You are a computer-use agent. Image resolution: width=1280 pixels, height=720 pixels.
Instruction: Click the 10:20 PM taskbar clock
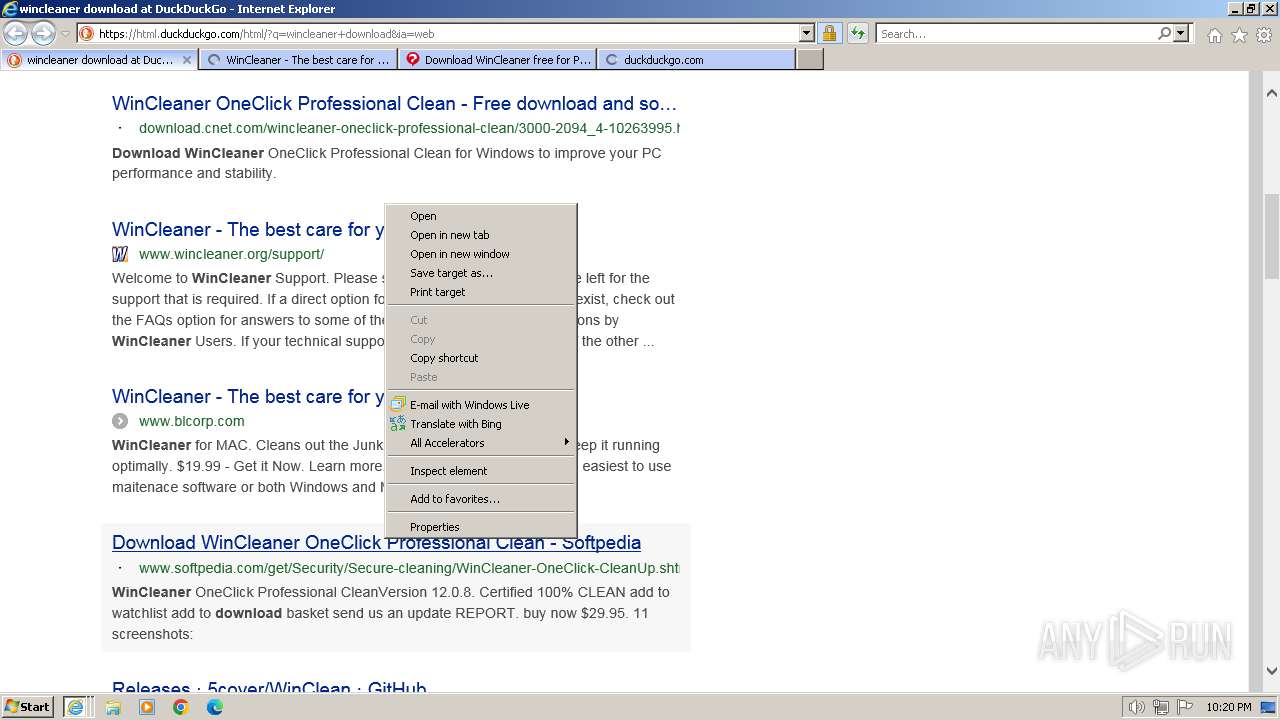tap(1229, 707)
